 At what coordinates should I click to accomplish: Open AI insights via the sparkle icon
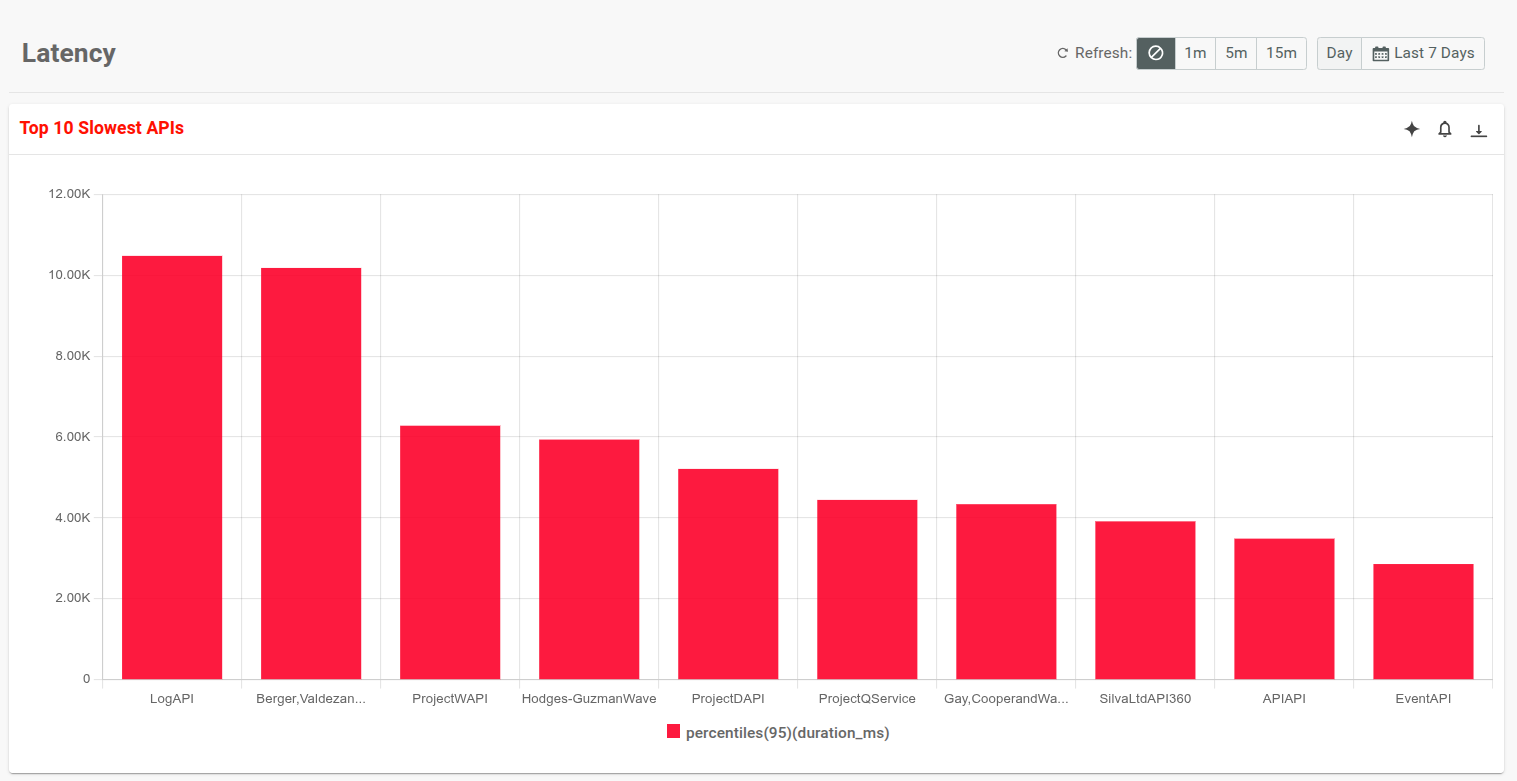(x=1411, y=129)
